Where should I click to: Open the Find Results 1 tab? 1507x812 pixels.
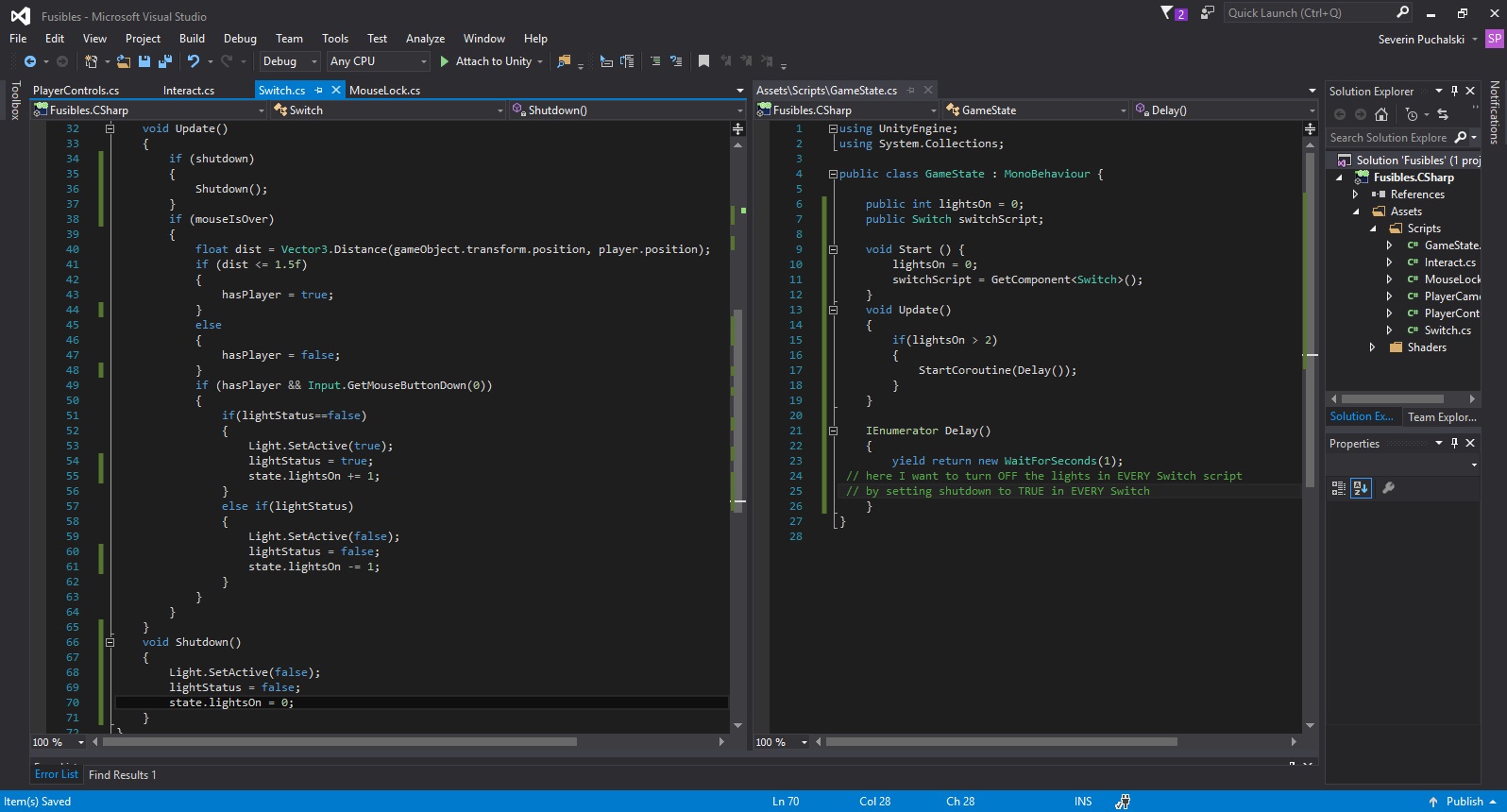coord(123,775)
